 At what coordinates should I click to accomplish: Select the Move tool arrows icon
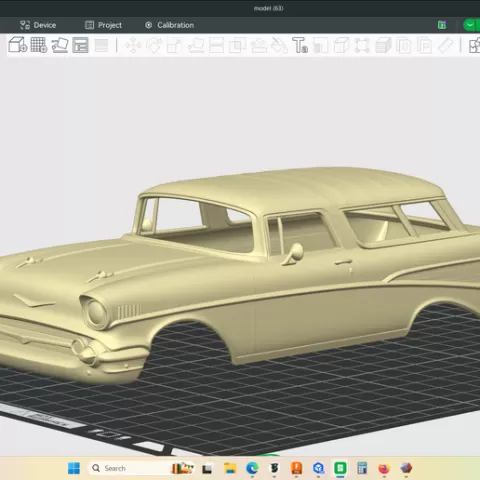(133, 45)
